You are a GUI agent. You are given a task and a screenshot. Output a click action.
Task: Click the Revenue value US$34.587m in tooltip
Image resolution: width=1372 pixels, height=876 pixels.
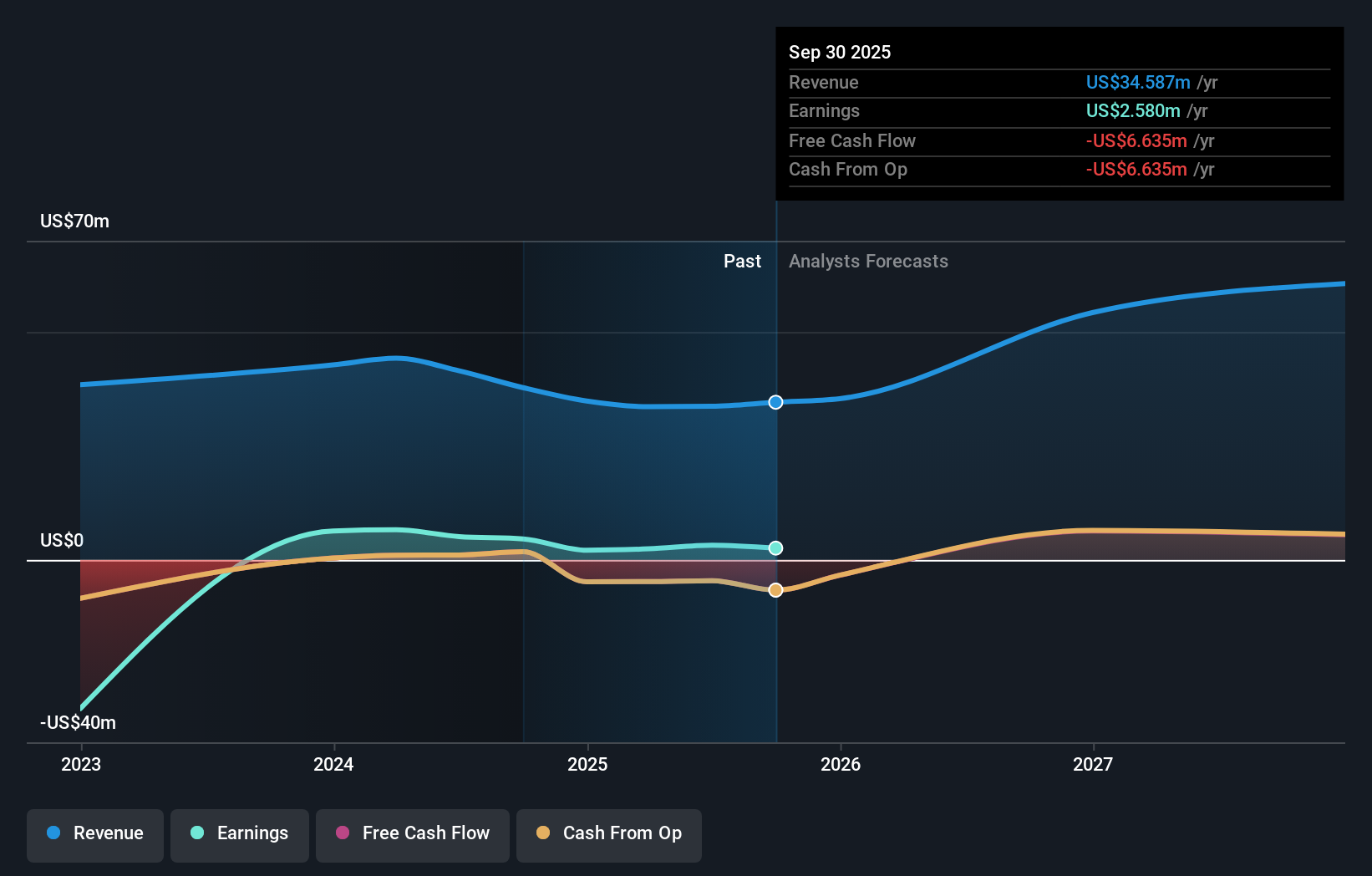[1138, 82]
